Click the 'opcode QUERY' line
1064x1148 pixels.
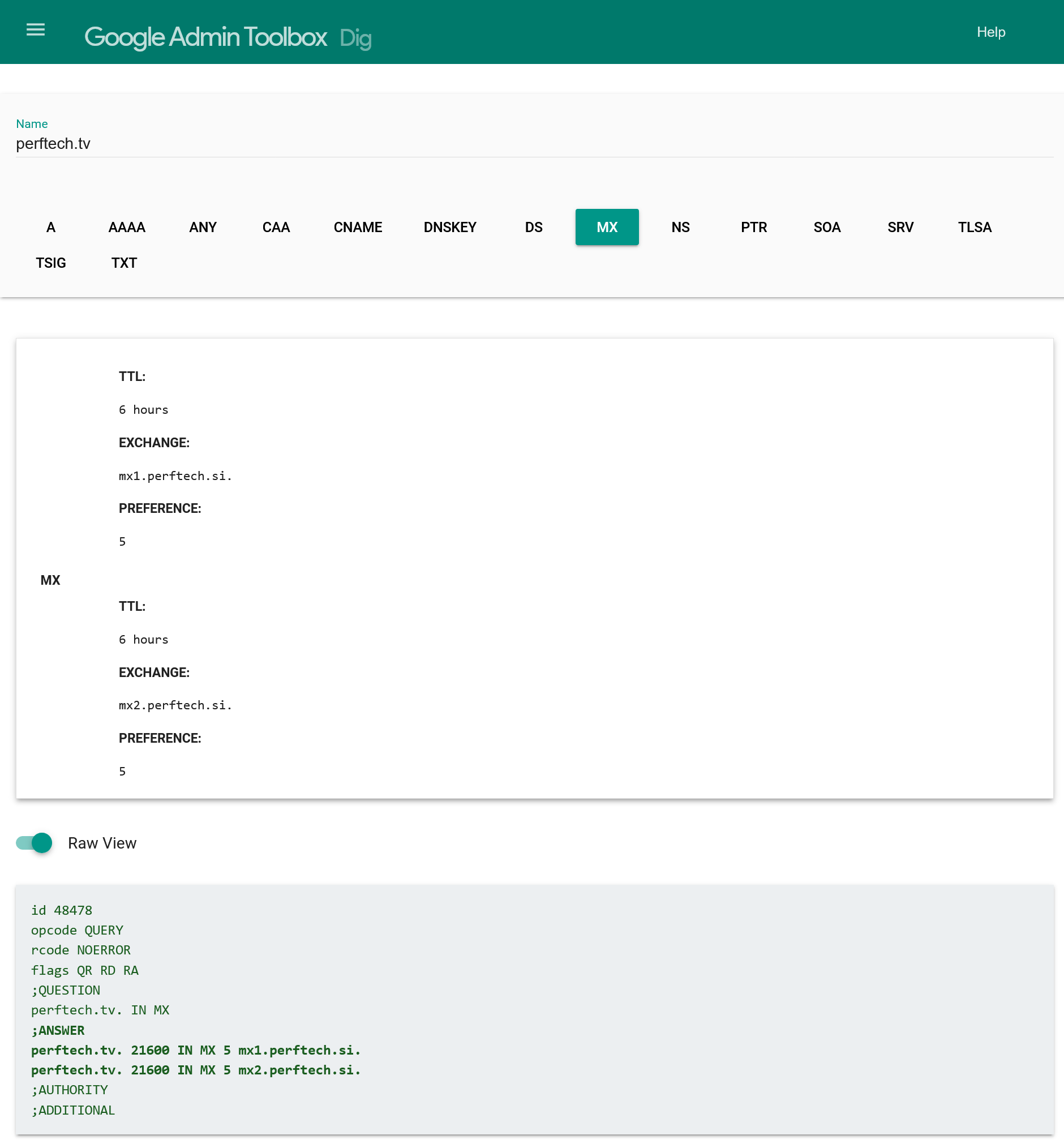pyautogui.click(x=77, y=931)
